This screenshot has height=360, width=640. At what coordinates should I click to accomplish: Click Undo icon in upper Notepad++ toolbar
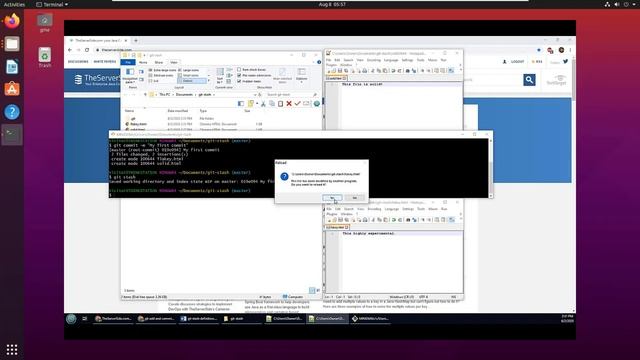(x=393, y=71)
